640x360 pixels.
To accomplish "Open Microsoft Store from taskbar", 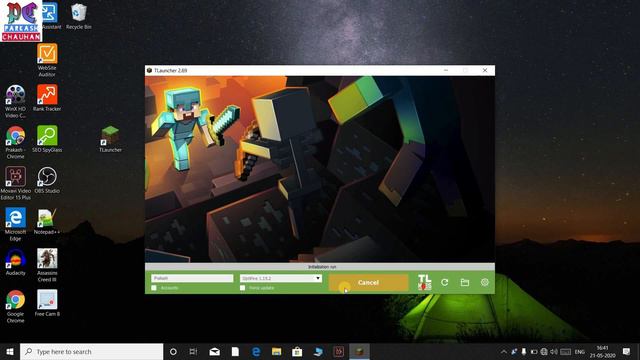I will tap(297, 351).
